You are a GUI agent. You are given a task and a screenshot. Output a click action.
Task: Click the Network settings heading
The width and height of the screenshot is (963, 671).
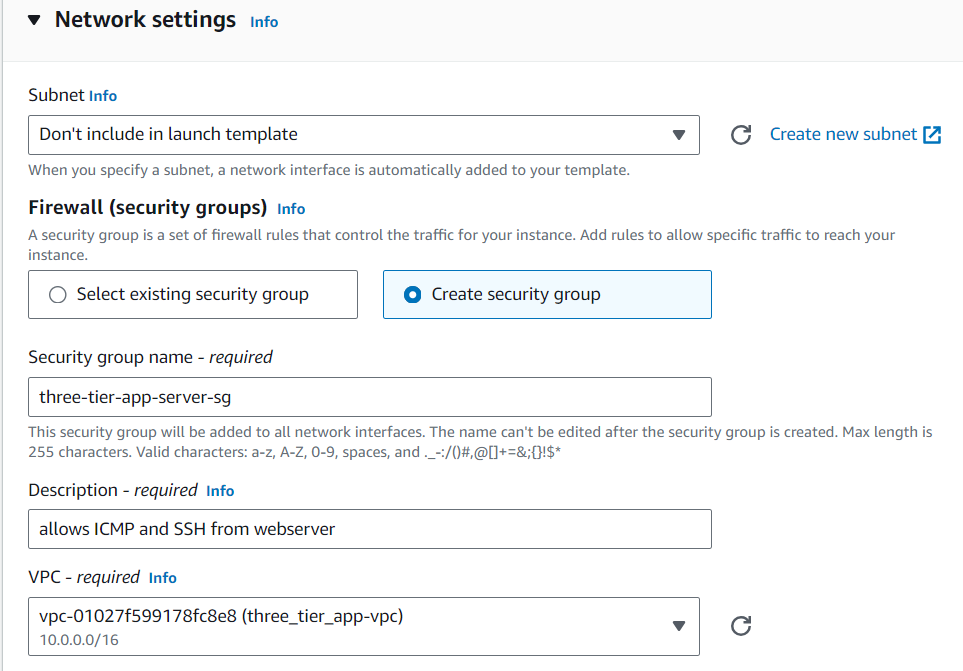click(145, 20)
